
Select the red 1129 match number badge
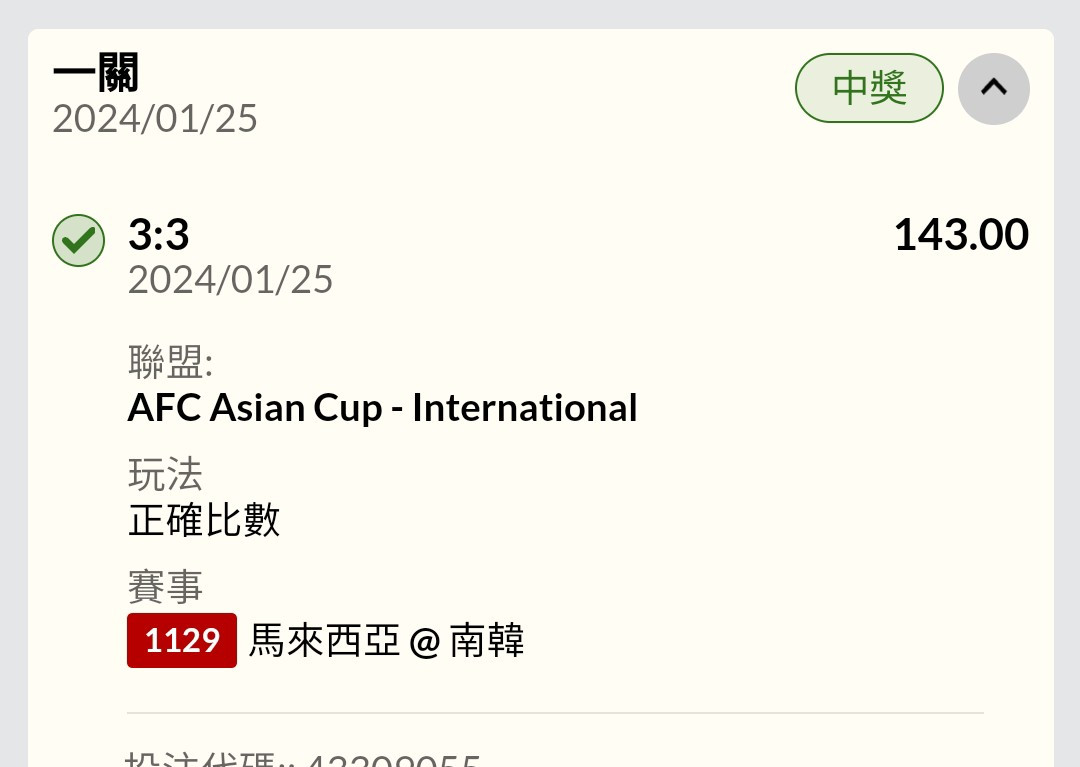(182, 640)
